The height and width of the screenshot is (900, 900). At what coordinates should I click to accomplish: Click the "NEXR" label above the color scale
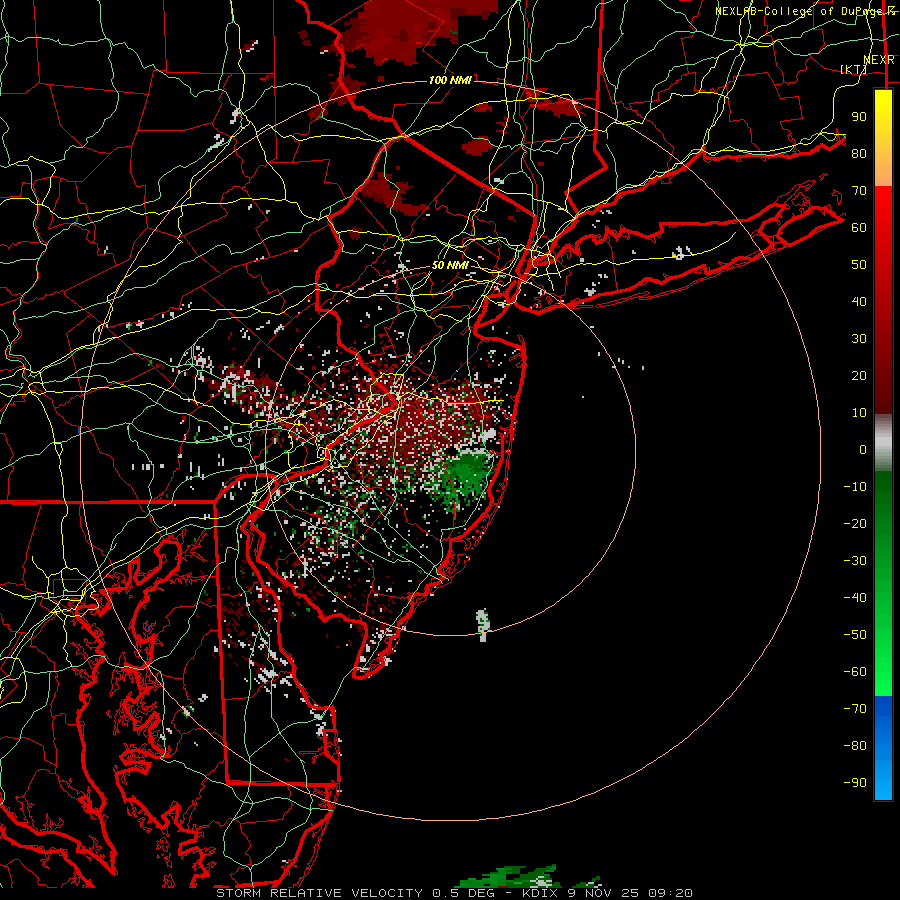point(879,60)
